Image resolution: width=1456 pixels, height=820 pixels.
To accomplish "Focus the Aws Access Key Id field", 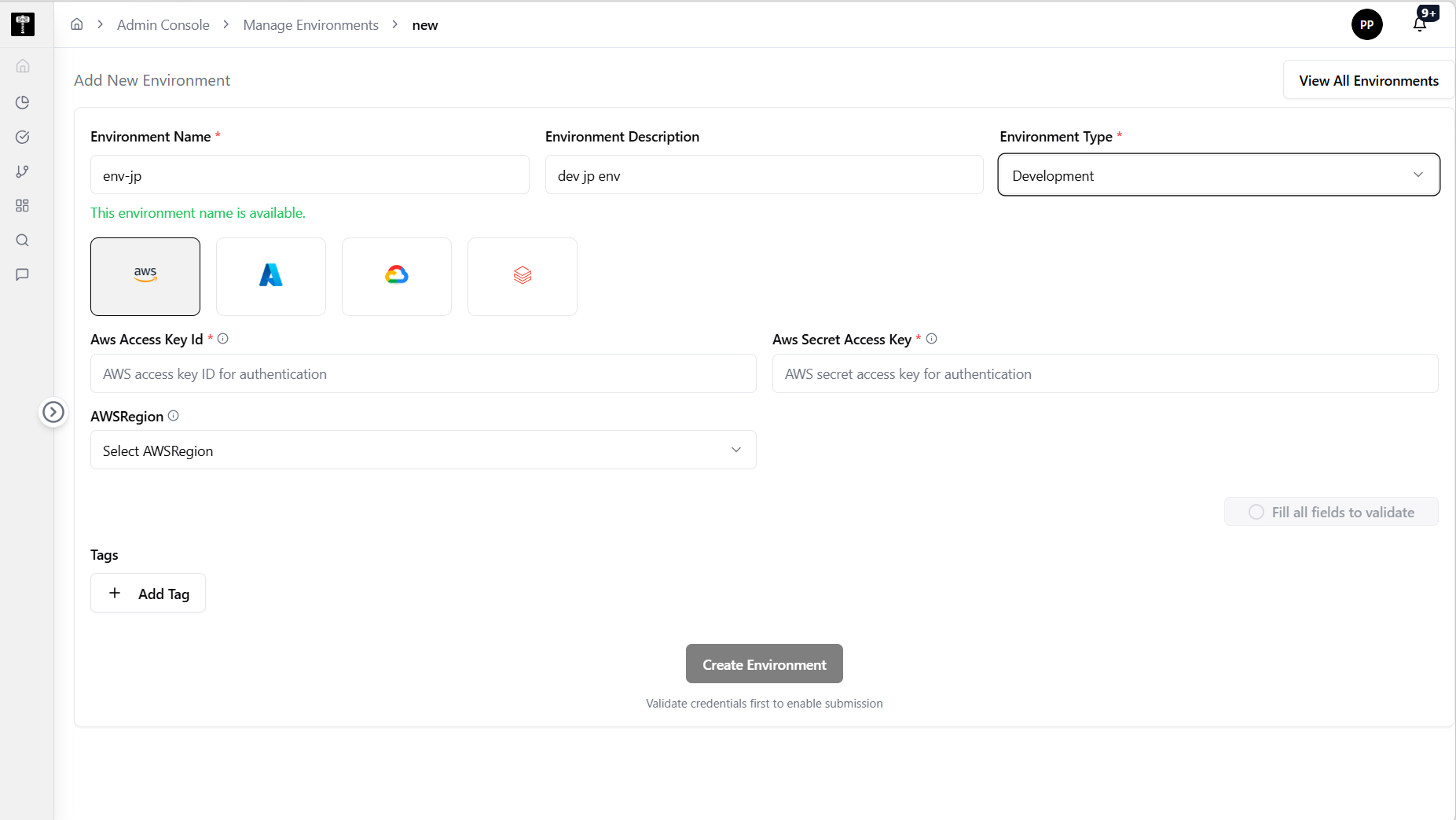I will coord(424,373).
